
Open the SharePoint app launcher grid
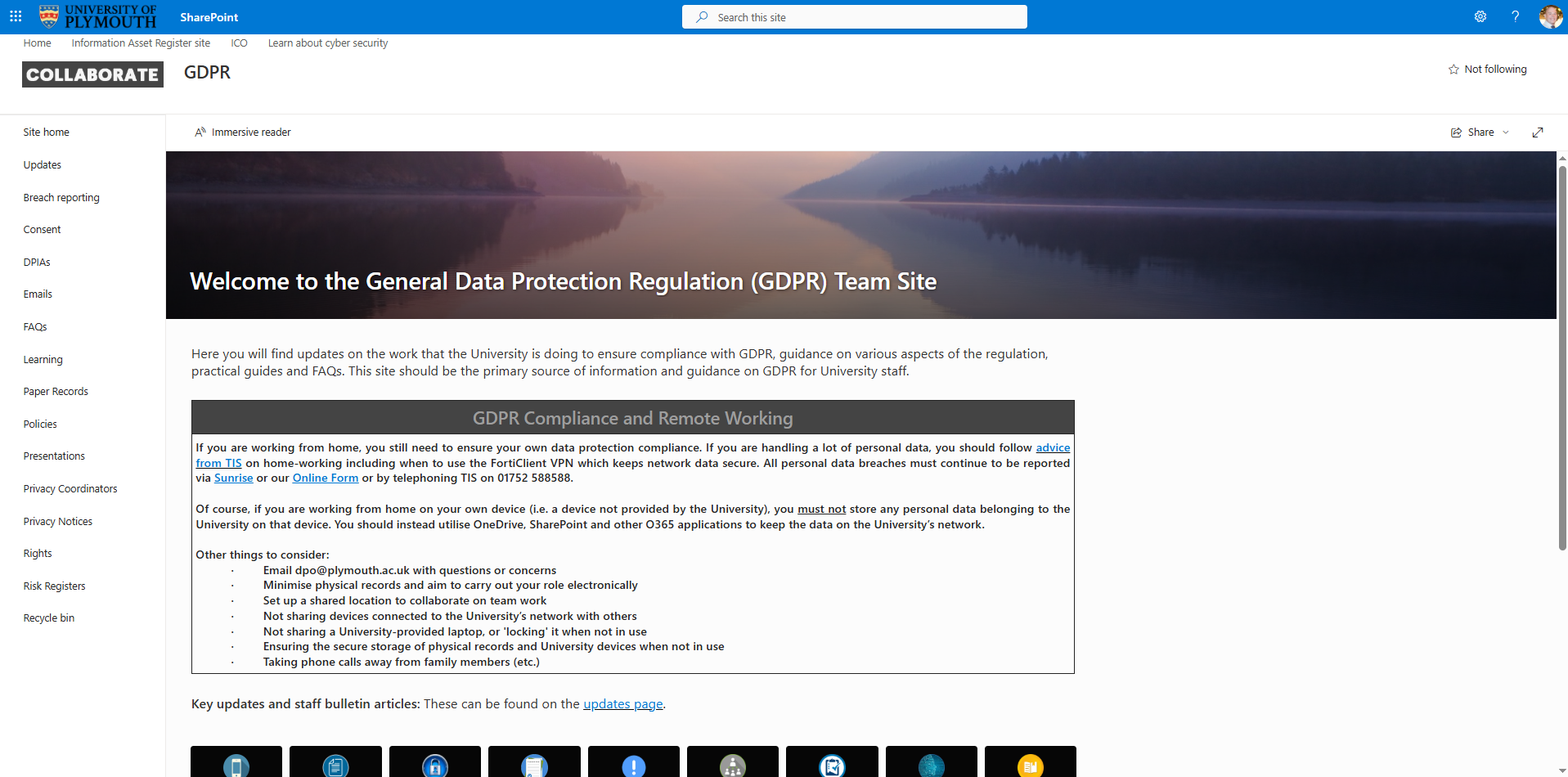pos(16,16)
